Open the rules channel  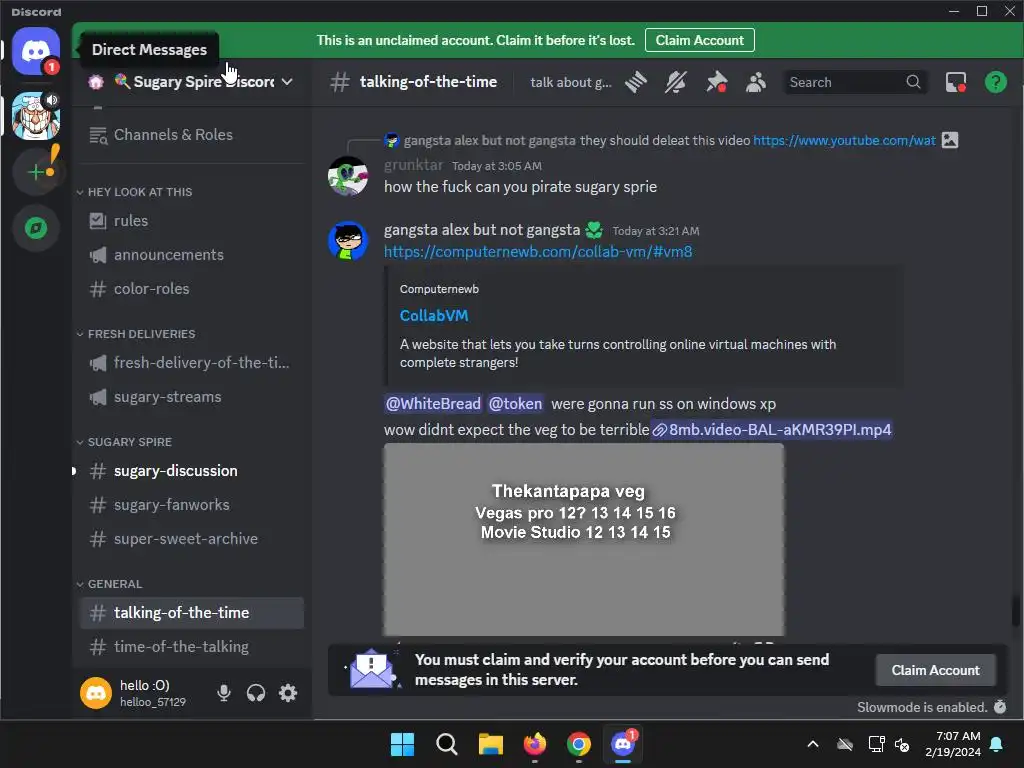coord(191,221)
